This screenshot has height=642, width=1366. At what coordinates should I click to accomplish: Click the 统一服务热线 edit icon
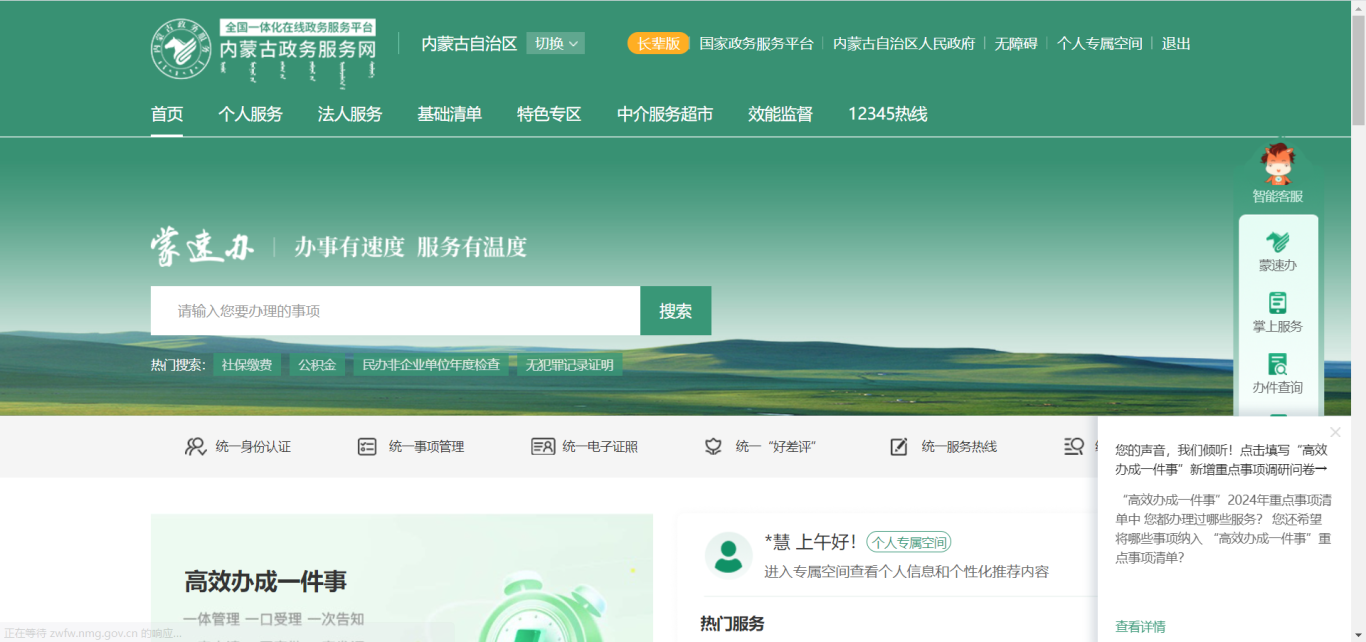pyautogui.click(x=899, y=446)
